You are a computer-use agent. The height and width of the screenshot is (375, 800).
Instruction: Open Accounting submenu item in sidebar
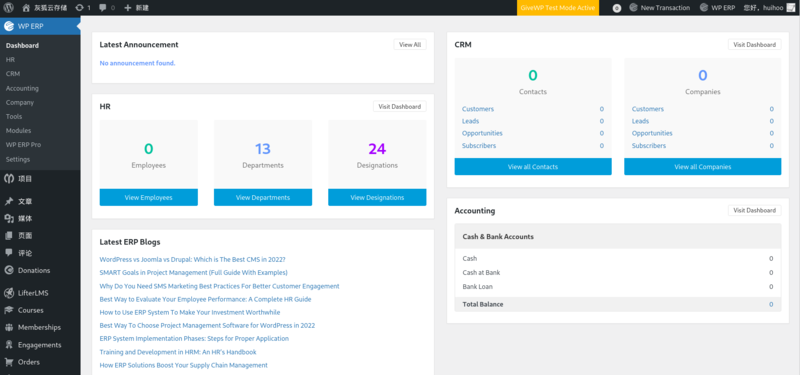click(x=22, y=88)
